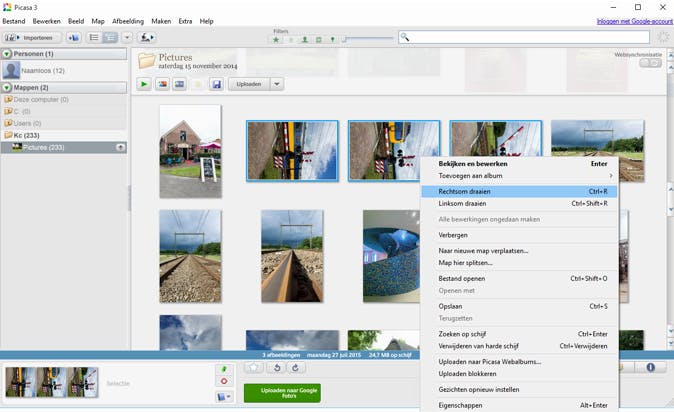
Task: Collapse the Personen section
Action: point(7,54)
